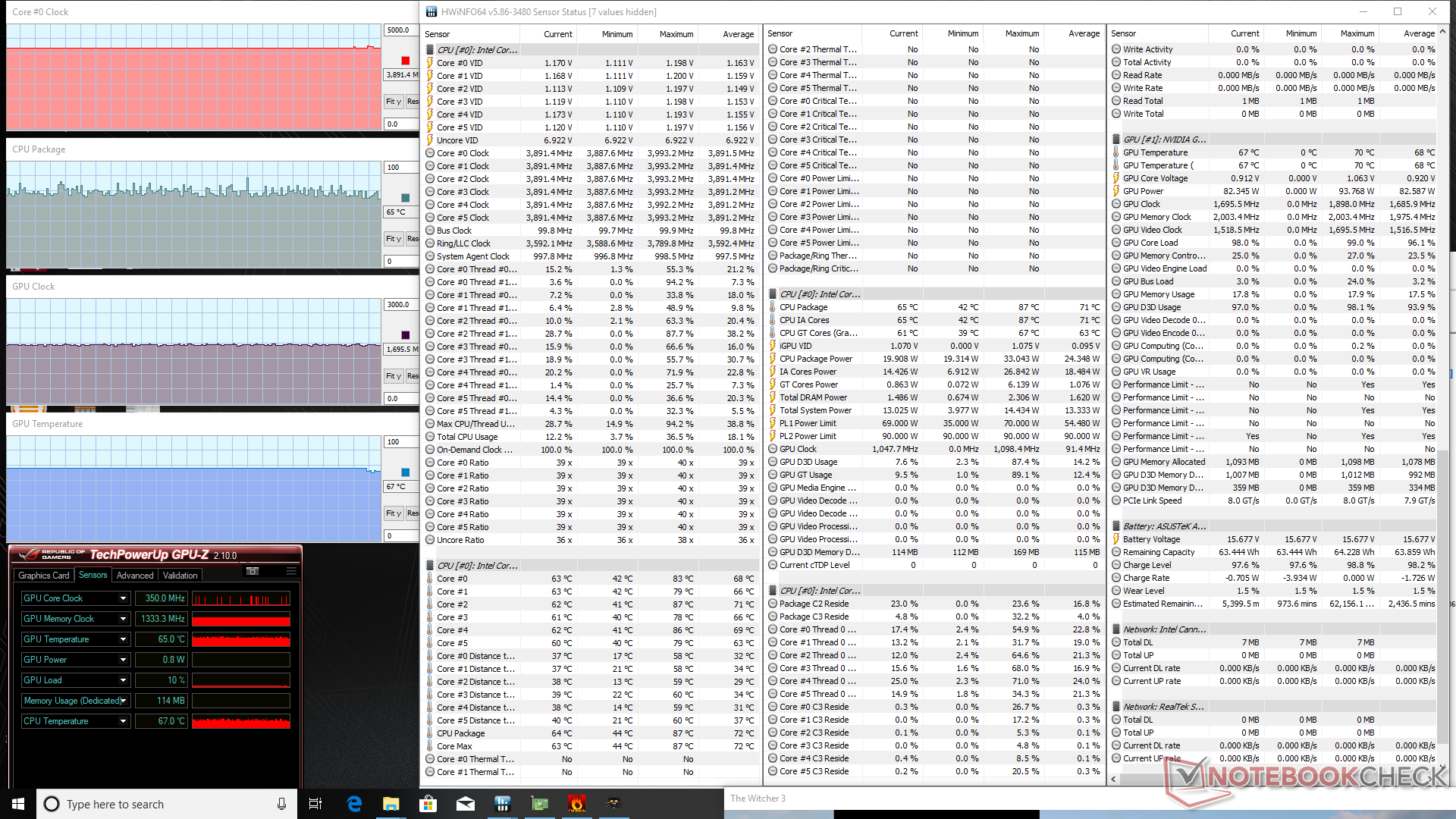Open Task View from the taskbar
Viewport: 1456px width, 819px height.
coord(315,804)
